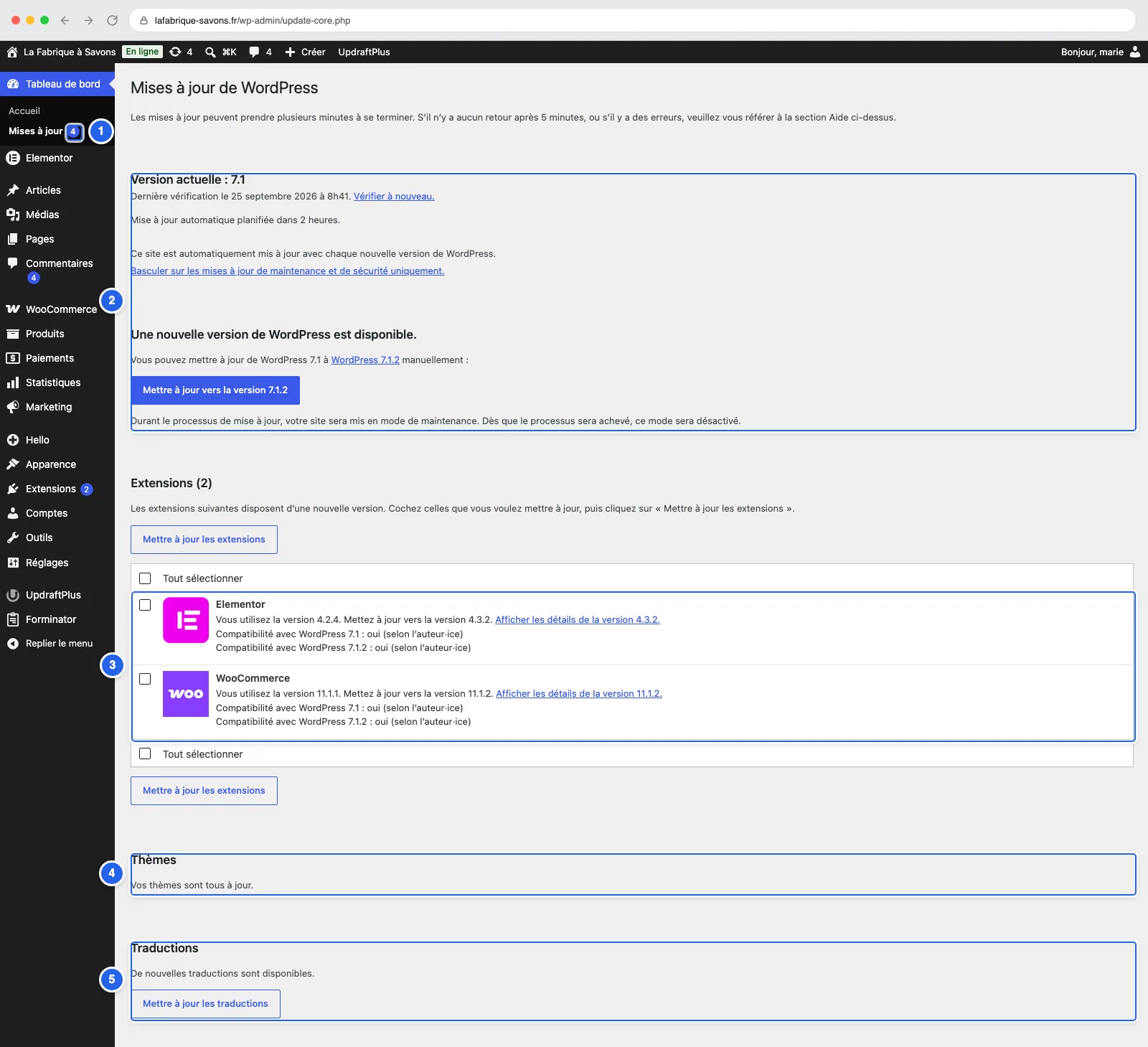1148x1047 pixels.
Task: Reload the page with browser refresh icon
Action: (x=112, y=20)
